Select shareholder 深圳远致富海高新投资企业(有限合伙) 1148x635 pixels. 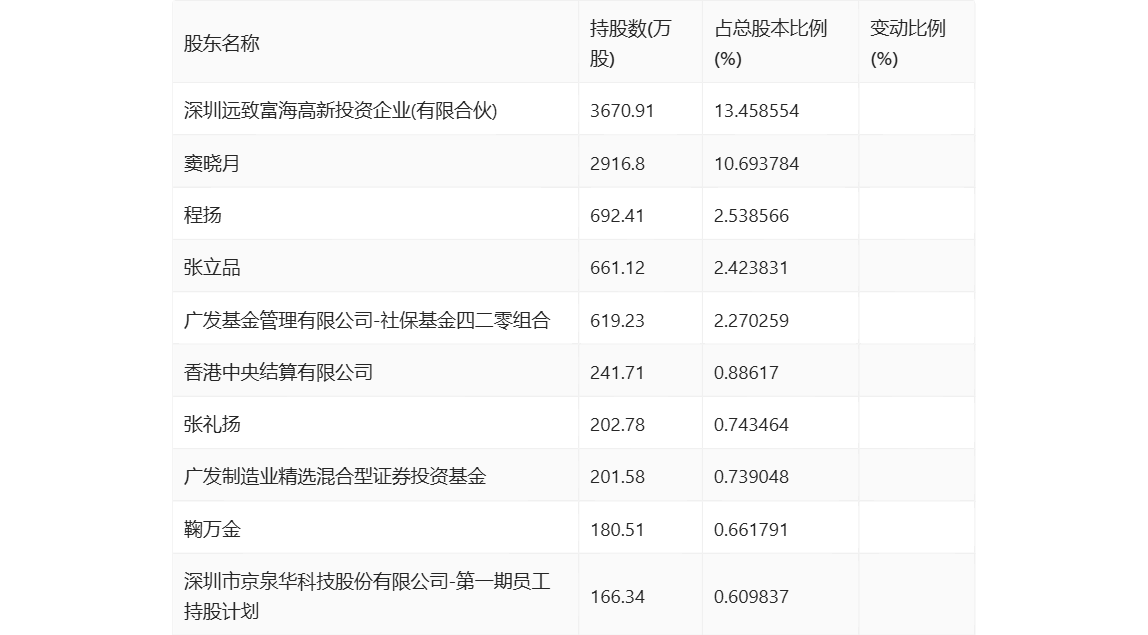[x=340, y=111]
